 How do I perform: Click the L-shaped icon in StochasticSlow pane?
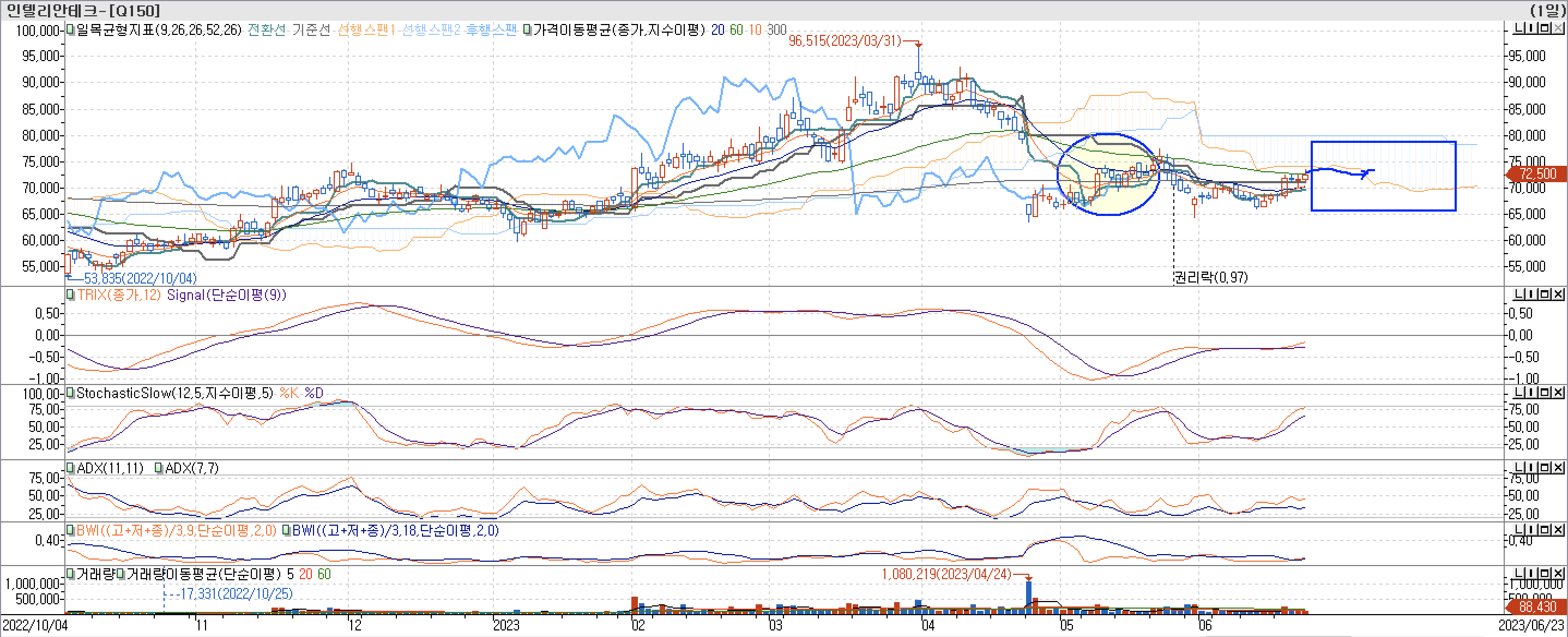click(1520, 393)
